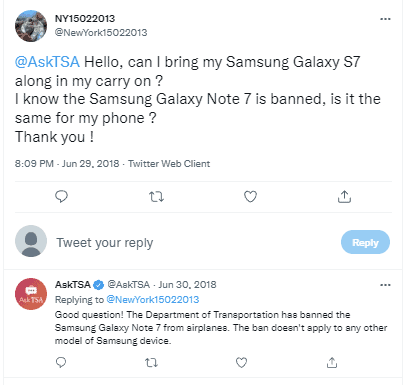Open the AskTSA avatar profile
This screenshot has height=385, width=409.
[31, 294]
